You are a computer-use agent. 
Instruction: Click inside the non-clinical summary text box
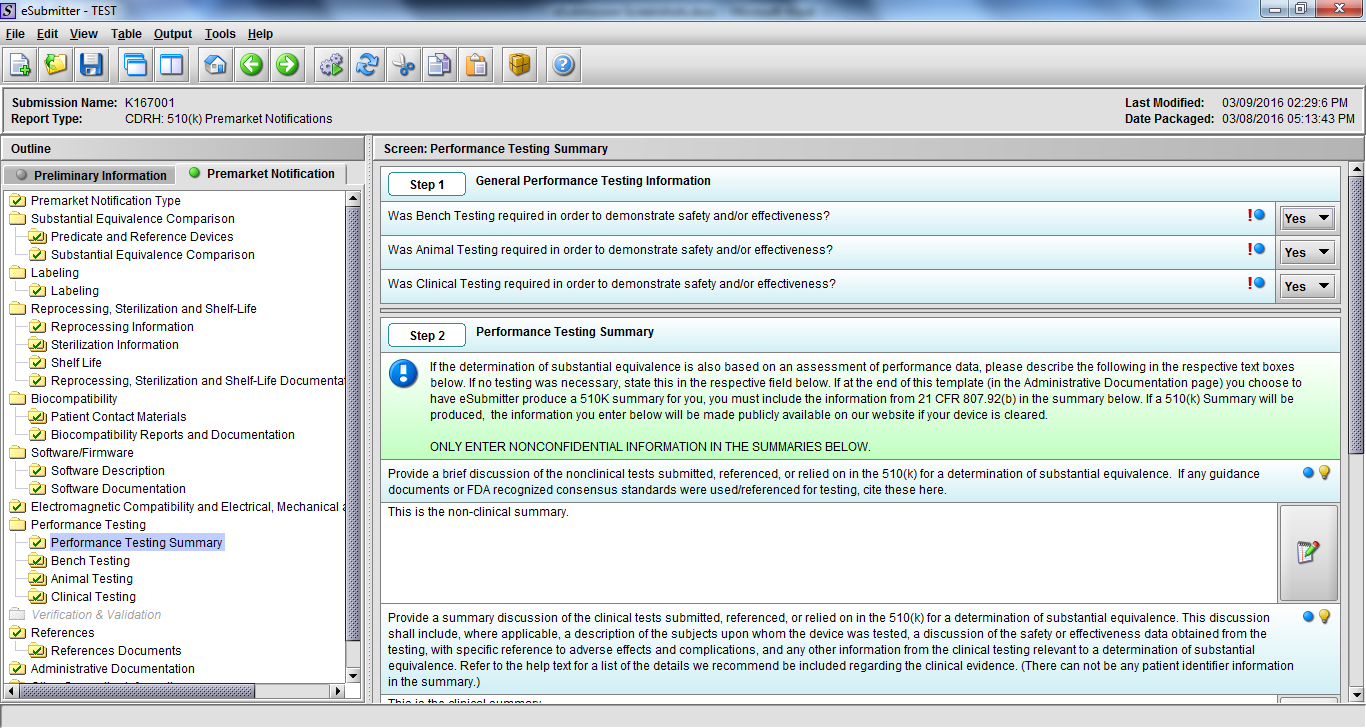point(829,553)
